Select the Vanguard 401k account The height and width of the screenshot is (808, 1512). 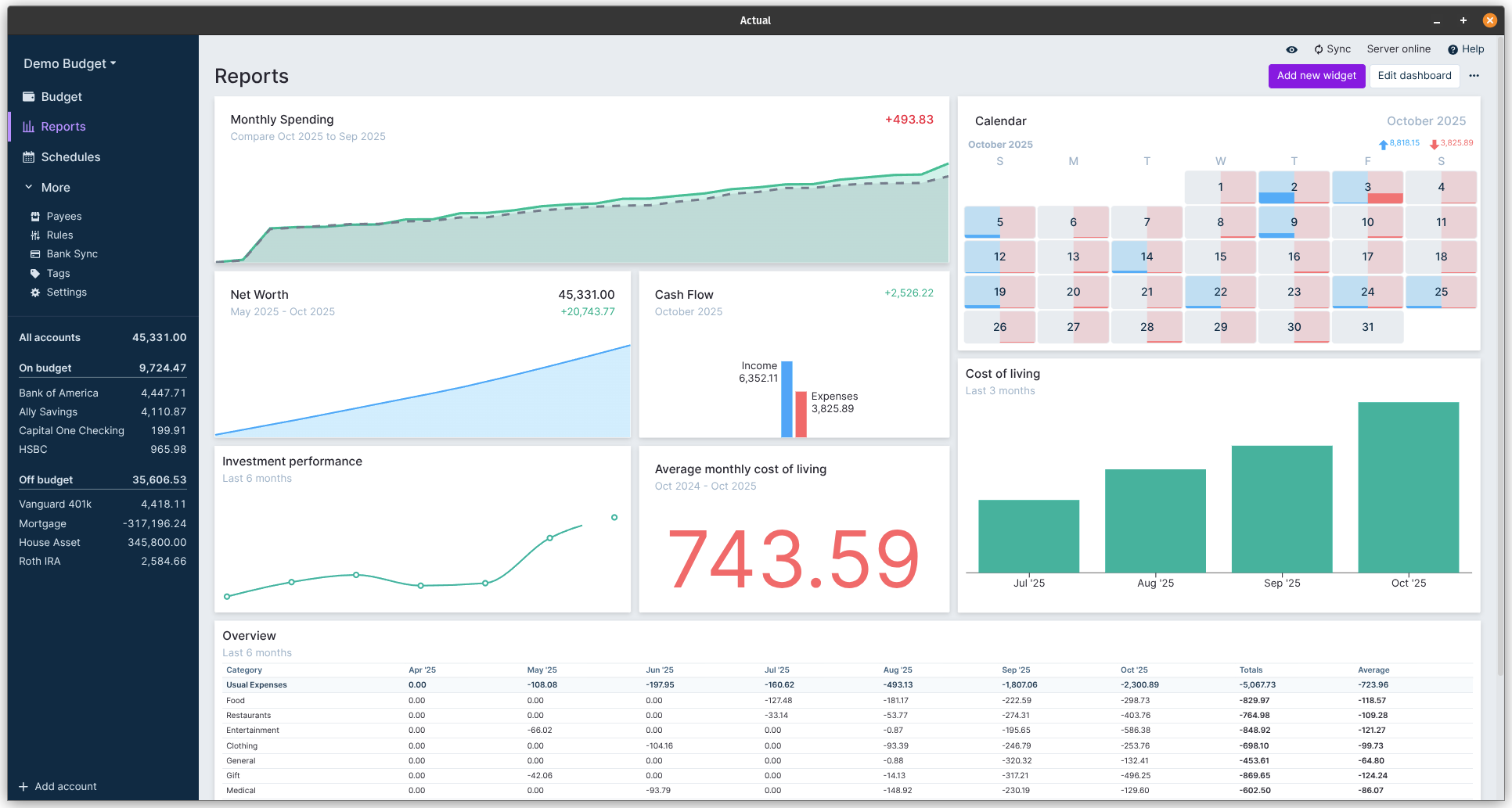coord(56,505)
